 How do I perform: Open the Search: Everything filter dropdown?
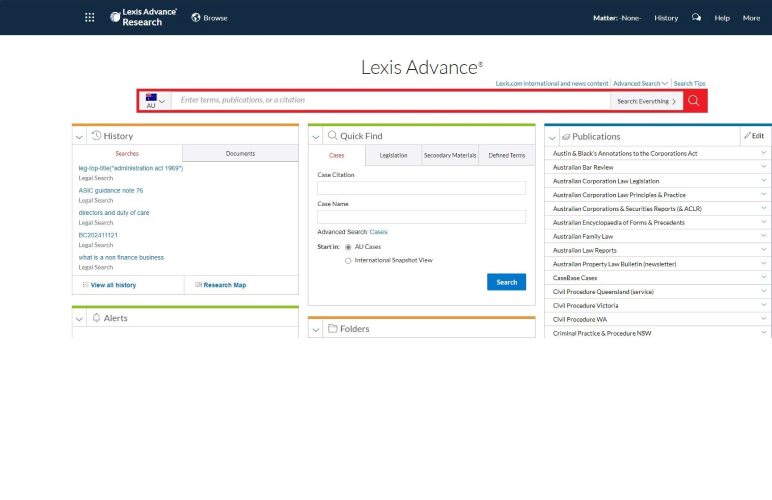coord(646,101)
